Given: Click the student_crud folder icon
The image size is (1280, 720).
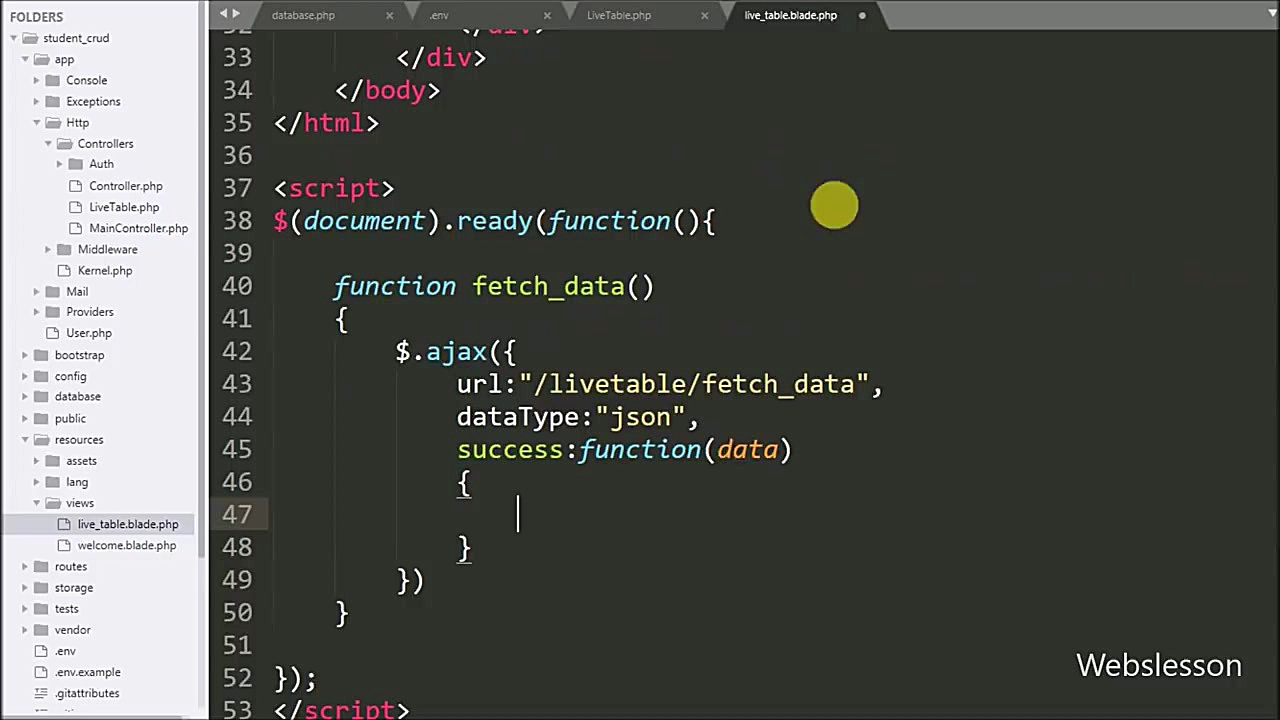Looking at the screenshot, I should [x=30, y=38].
